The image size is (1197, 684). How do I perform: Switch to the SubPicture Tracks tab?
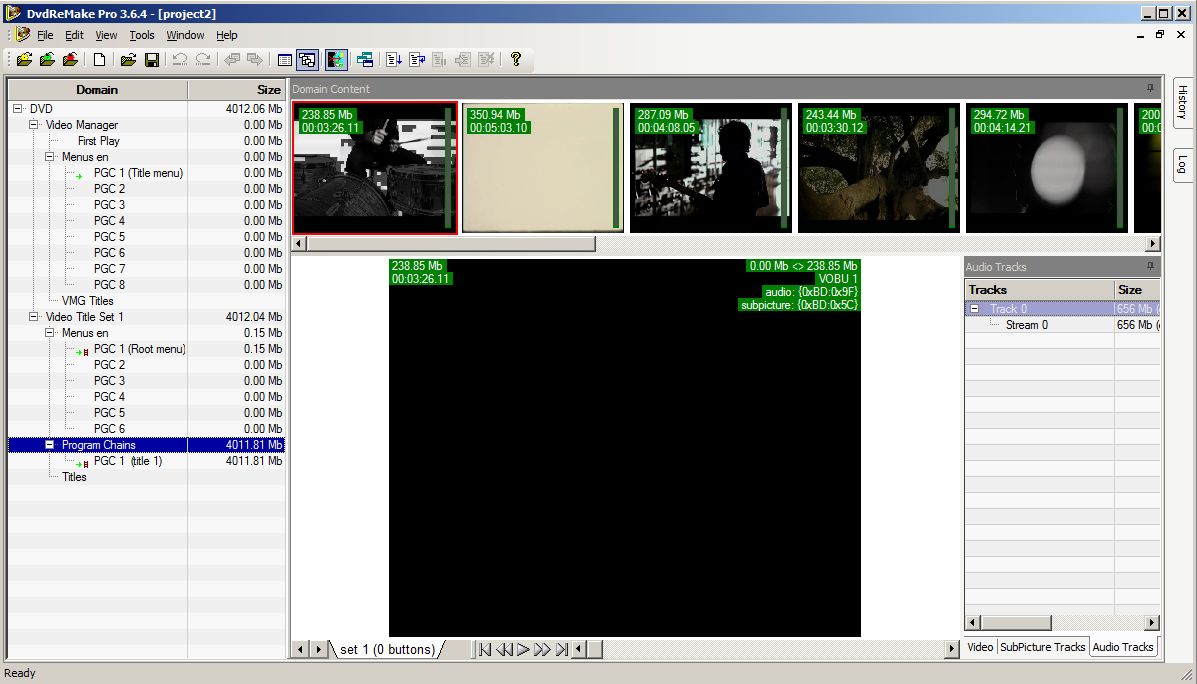click(x=1042, y=647)
